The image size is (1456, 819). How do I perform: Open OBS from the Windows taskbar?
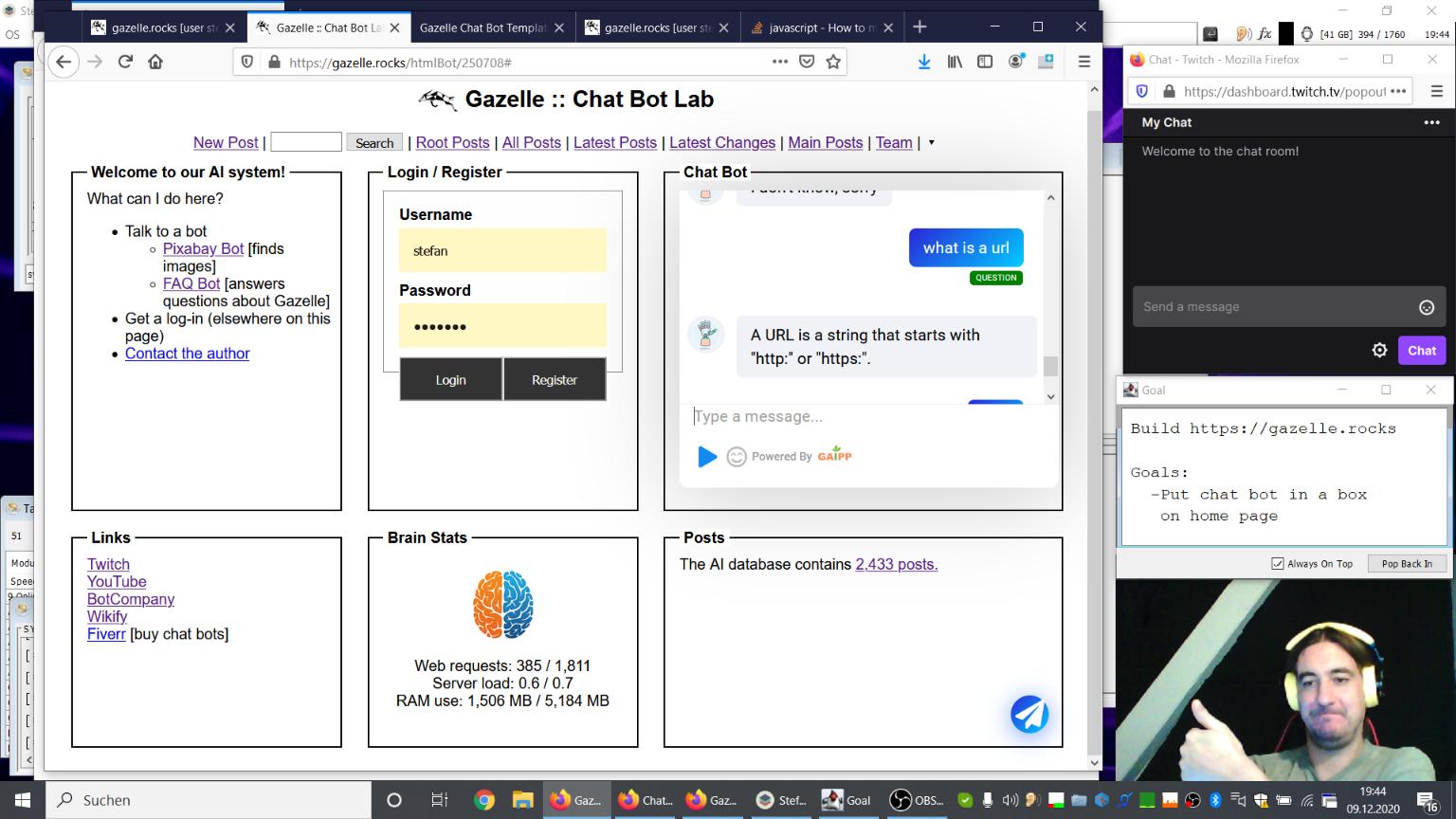917,800
